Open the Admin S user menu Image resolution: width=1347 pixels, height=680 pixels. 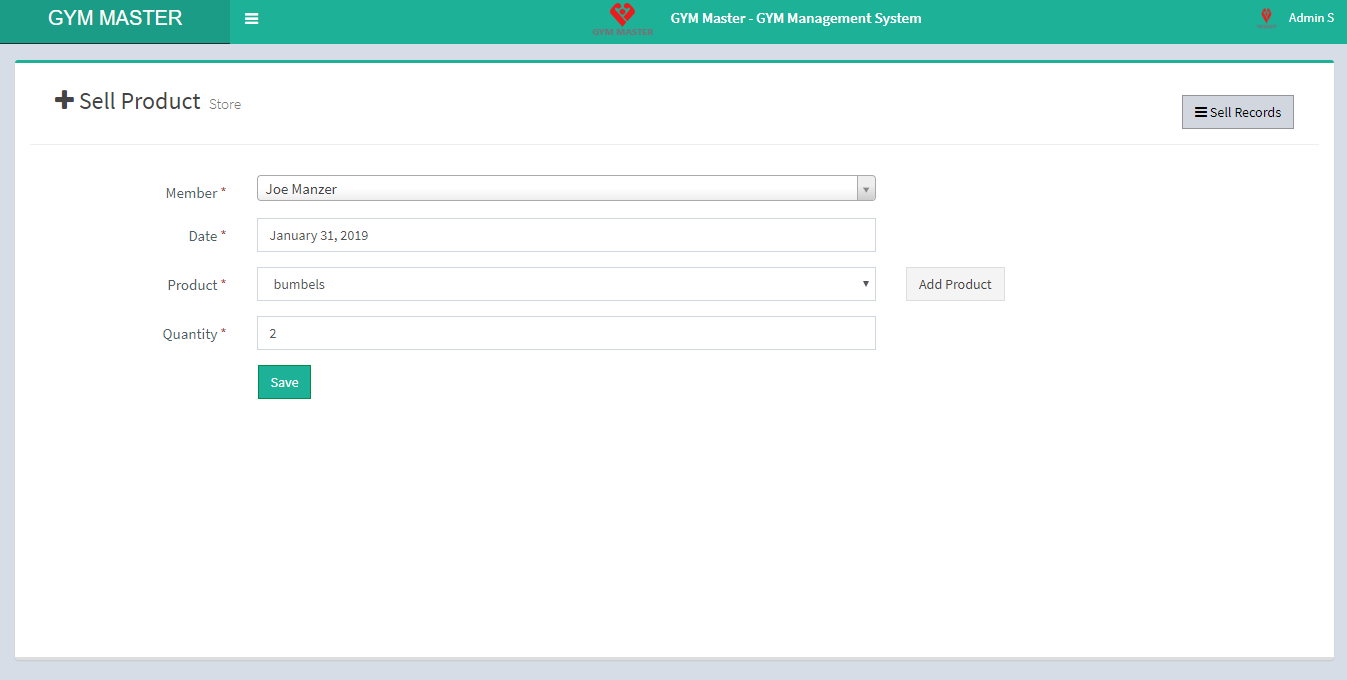1310,18
